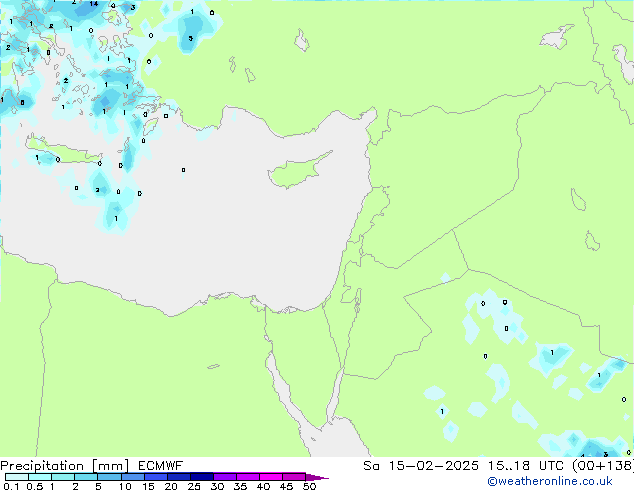Click the 'ECMWF' model label
This screenshot has height=490, width=634.
[x=161, y=466]
